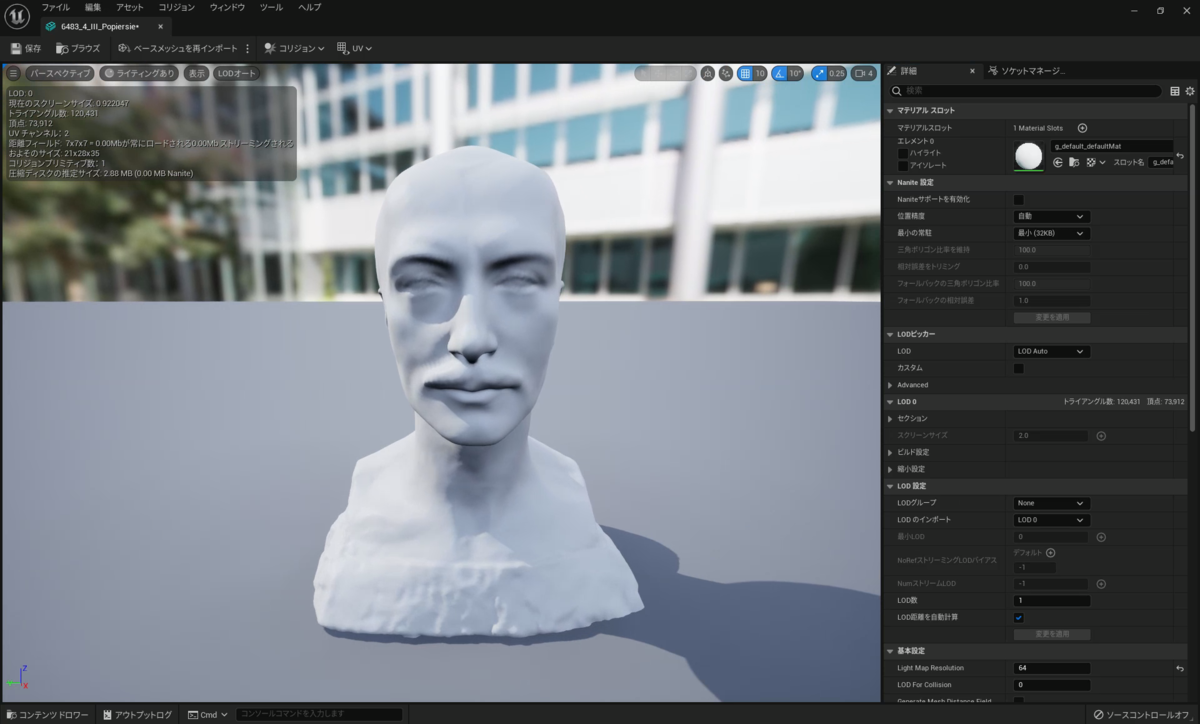Check Naniteサポートを有効化 checkbox
The height and width of the screenshot is (724, 1200).
1019,200
